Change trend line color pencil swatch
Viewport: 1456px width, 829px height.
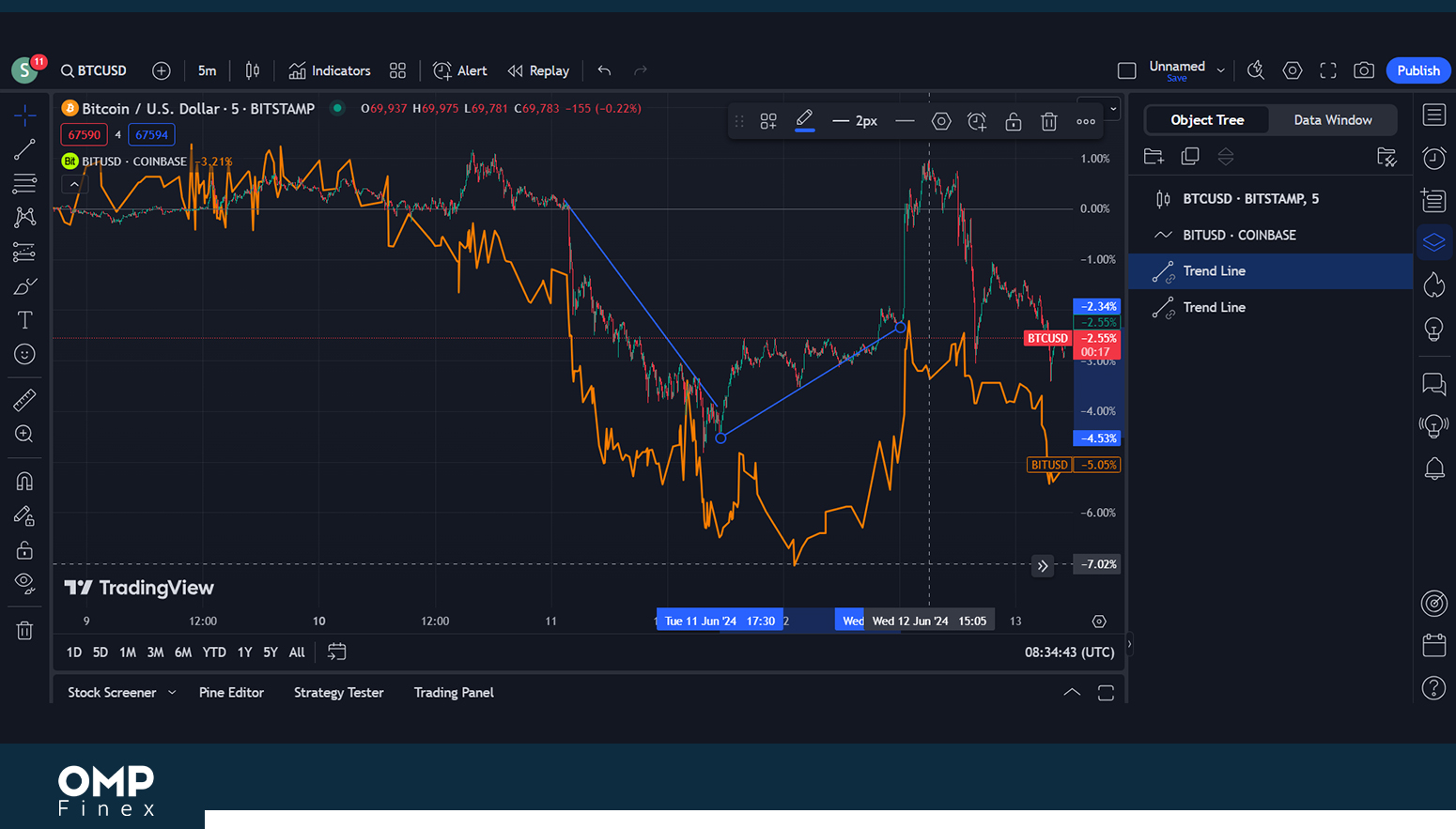[804, 121]
